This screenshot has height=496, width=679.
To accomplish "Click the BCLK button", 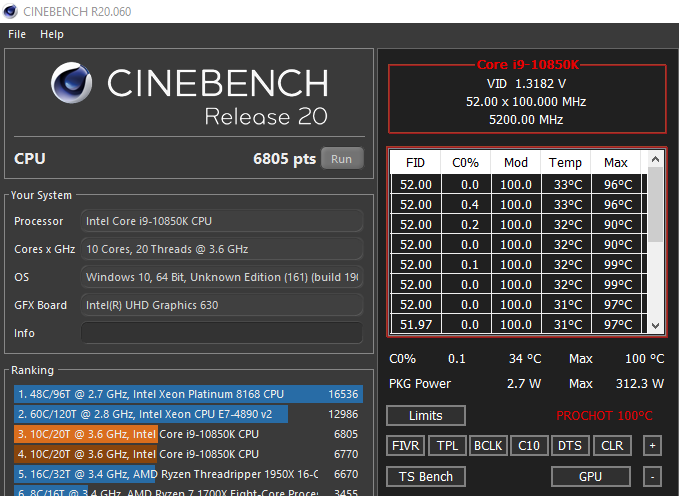I will point(487,446).
